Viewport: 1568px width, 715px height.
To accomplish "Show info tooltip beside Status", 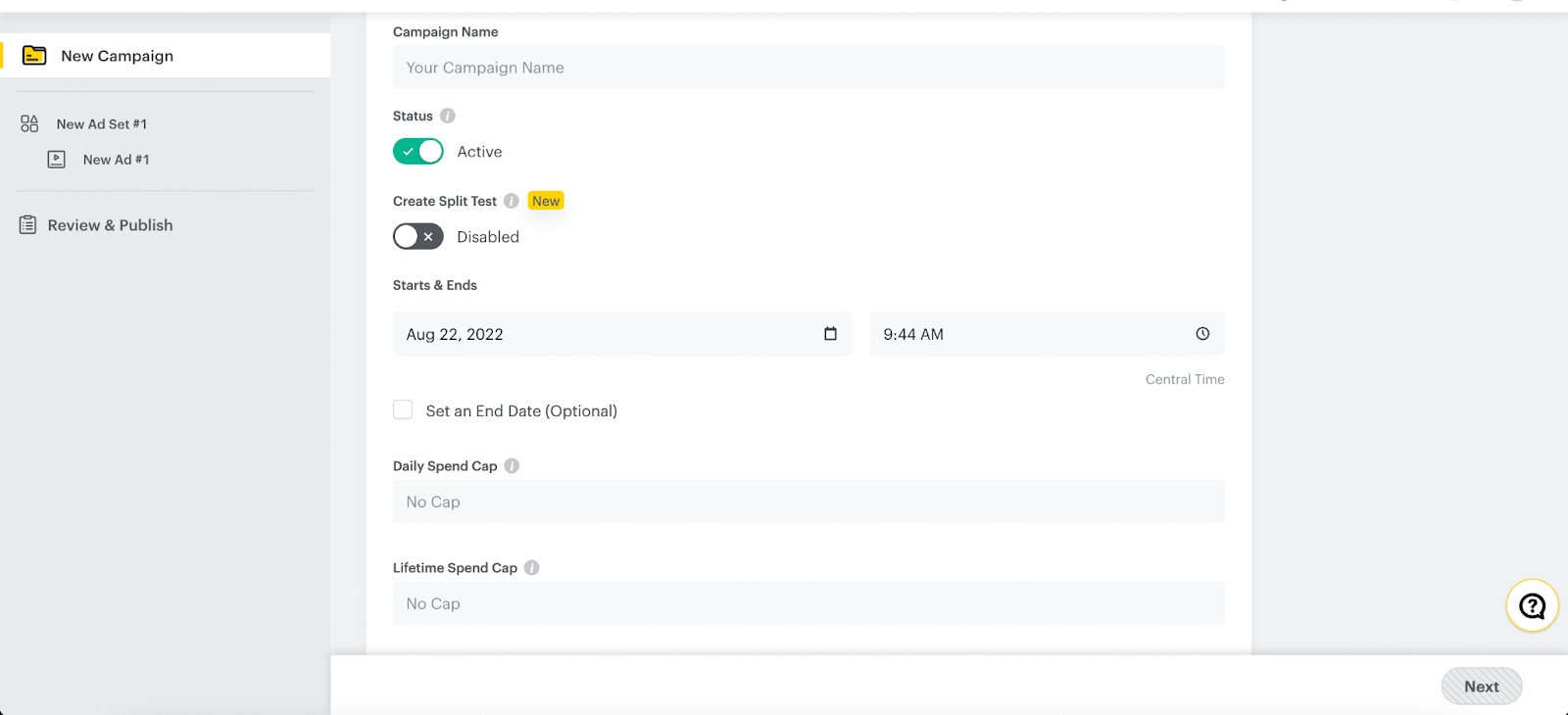I will pos(448,116).
